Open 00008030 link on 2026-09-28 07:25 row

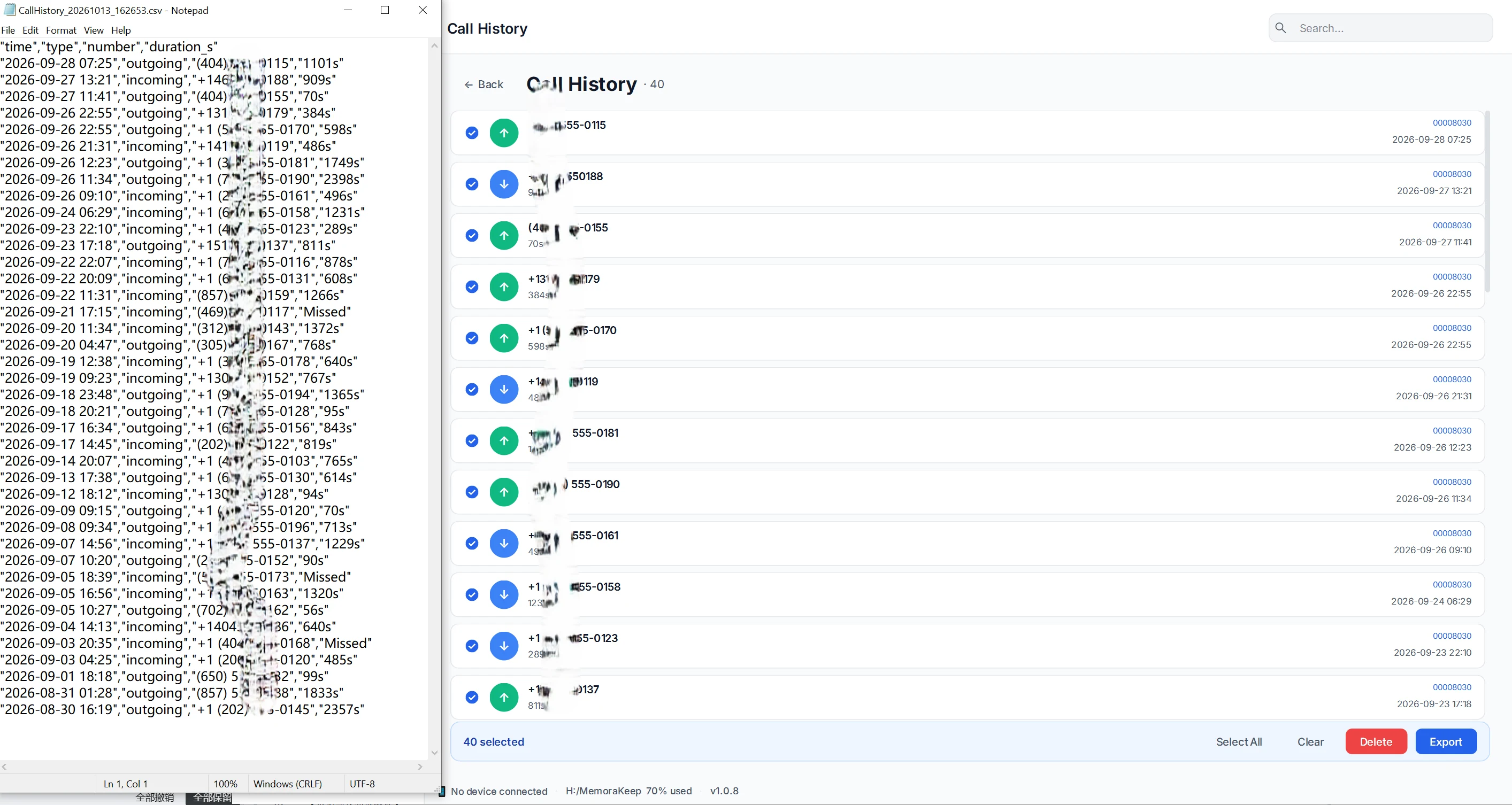point(1452,122)
